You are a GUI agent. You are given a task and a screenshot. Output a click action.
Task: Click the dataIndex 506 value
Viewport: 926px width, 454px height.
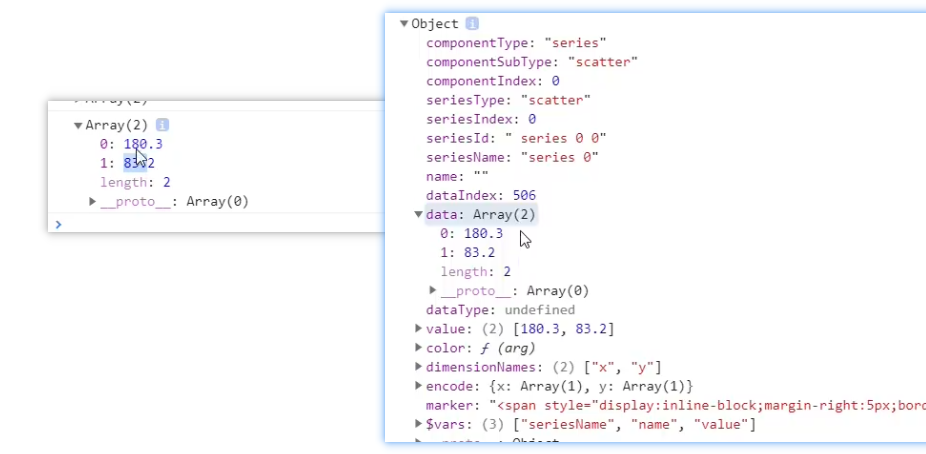click(x=523, y=196)
